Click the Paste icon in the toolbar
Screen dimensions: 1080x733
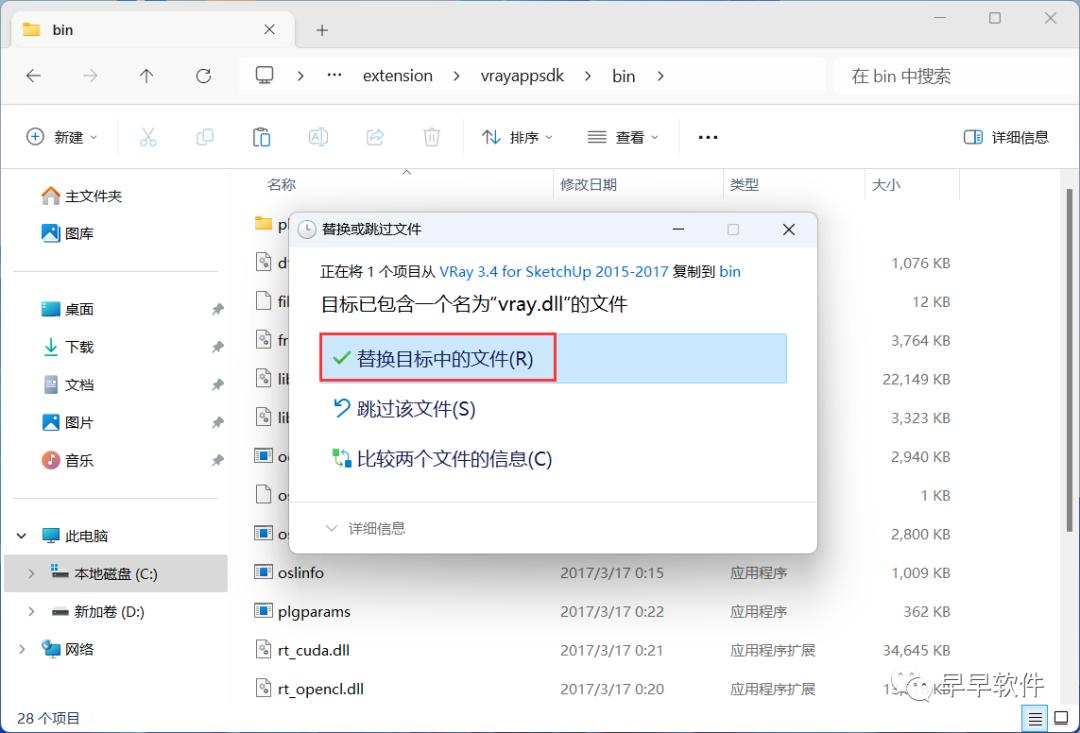pyautogui.click(x=261, y=136)
